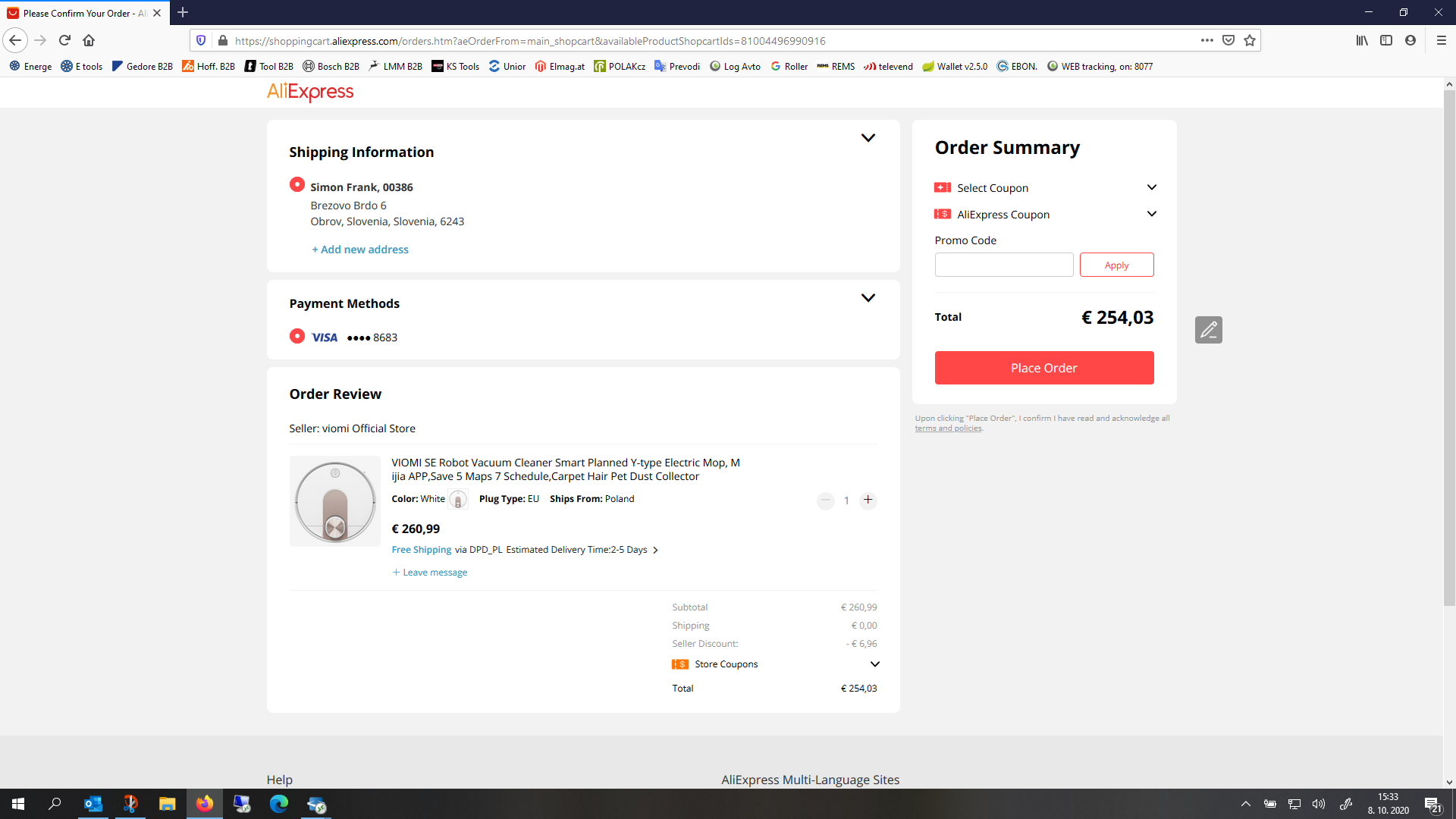The width and height of the screenshot is (1456, 819).
Task: Click the Firefox home icon
Action: pyautogui.click(x=89, y=40)
